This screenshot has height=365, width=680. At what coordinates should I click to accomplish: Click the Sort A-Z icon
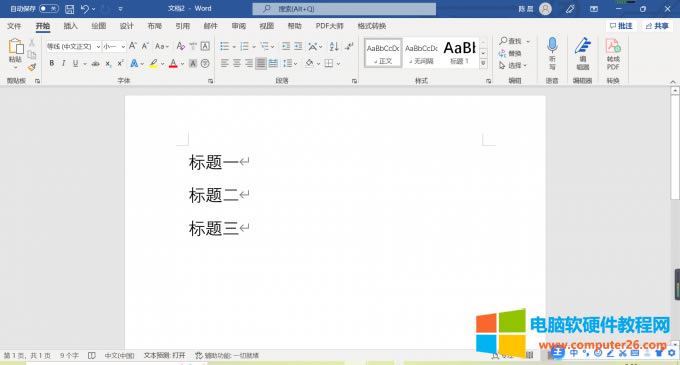point(333,46)
